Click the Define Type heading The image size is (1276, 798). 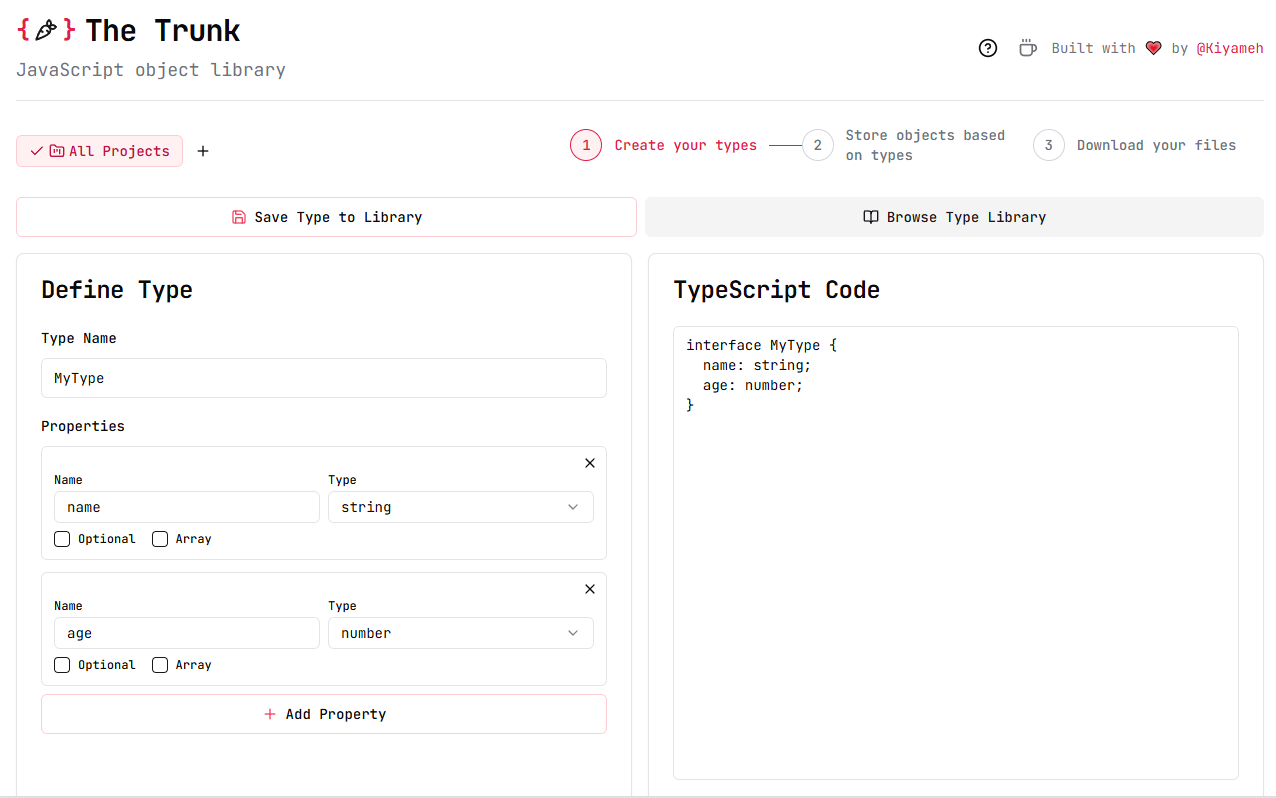click(117, 290)
